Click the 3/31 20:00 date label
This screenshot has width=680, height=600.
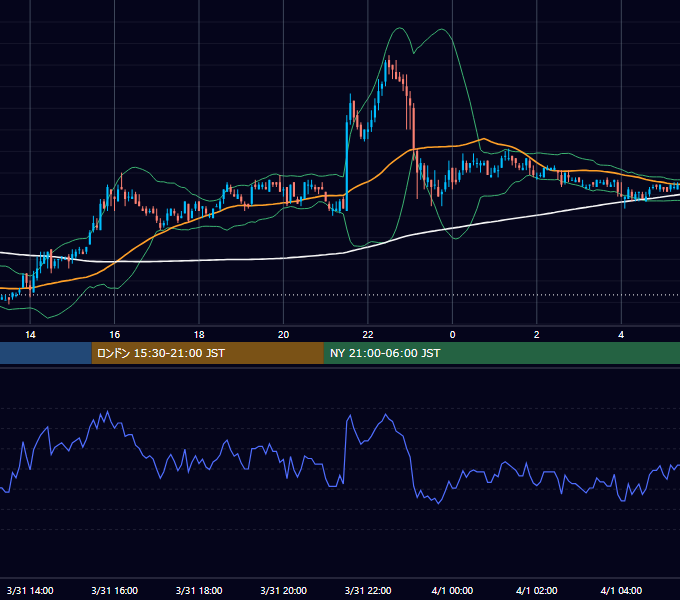(283, 590)
